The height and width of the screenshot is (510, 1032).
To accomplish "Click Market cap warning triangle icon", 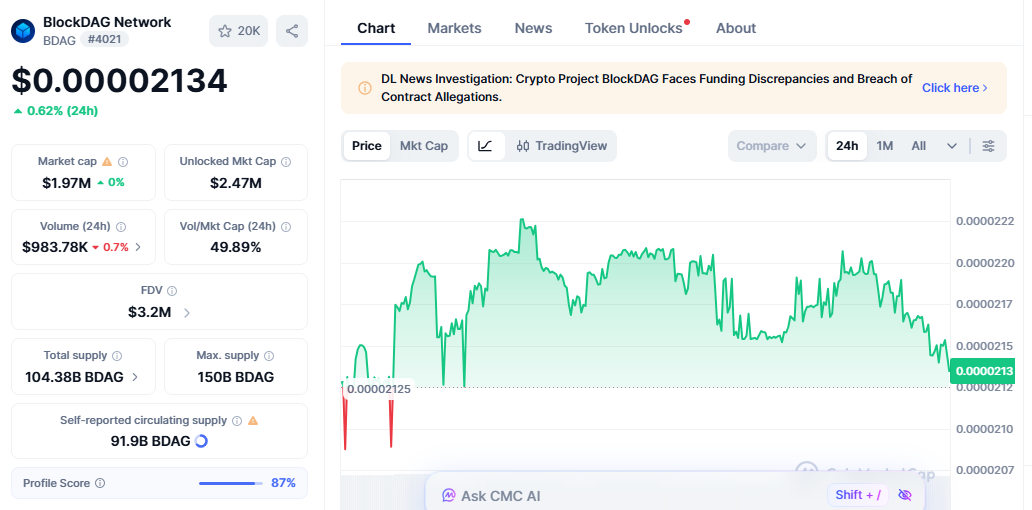I will click(x=107, y=161).
